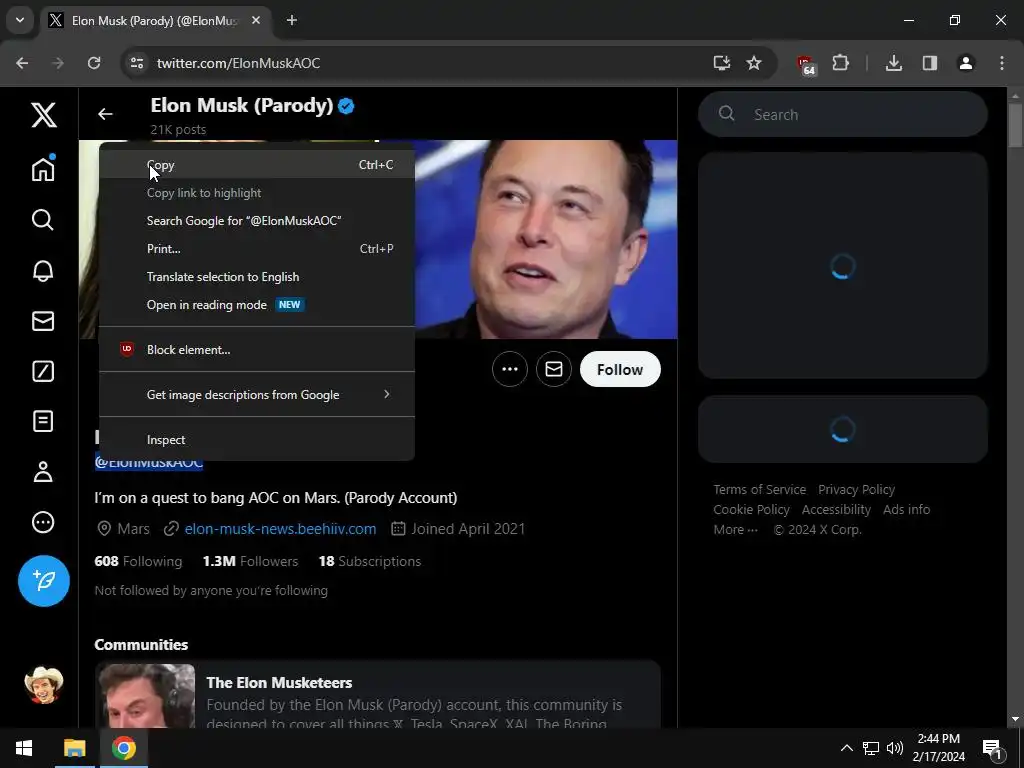
Task: Go to Home in the sidebar
Action: pyautogui.click(x=43, y=168)
